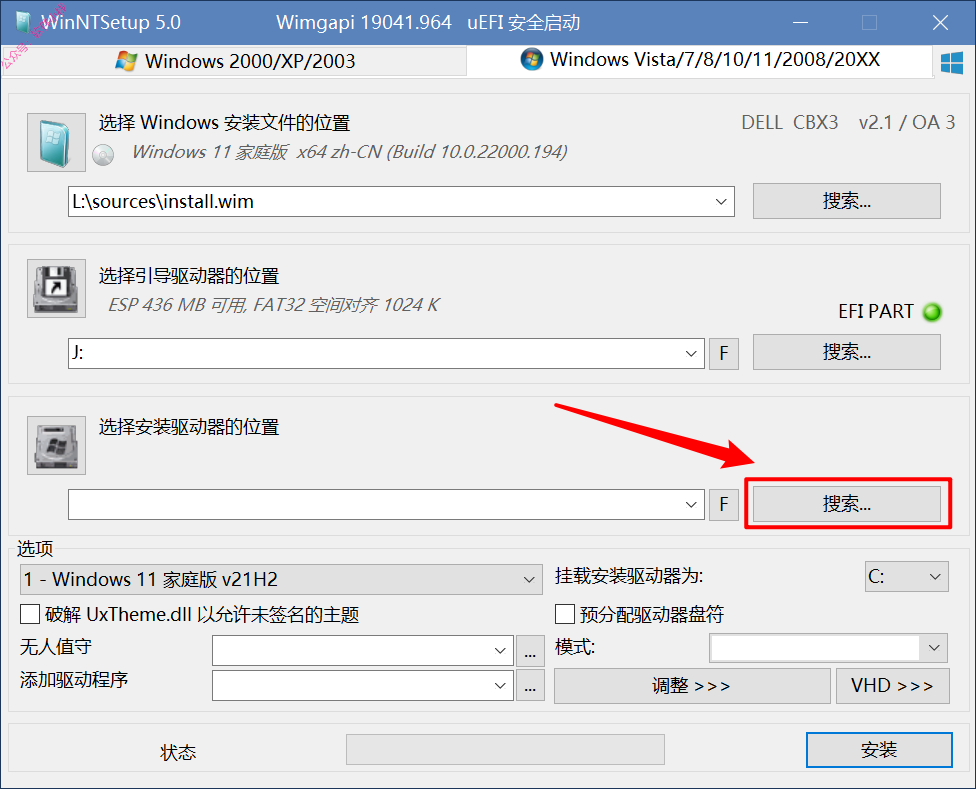Close the WinNTSetup window

tap(940, 23)
